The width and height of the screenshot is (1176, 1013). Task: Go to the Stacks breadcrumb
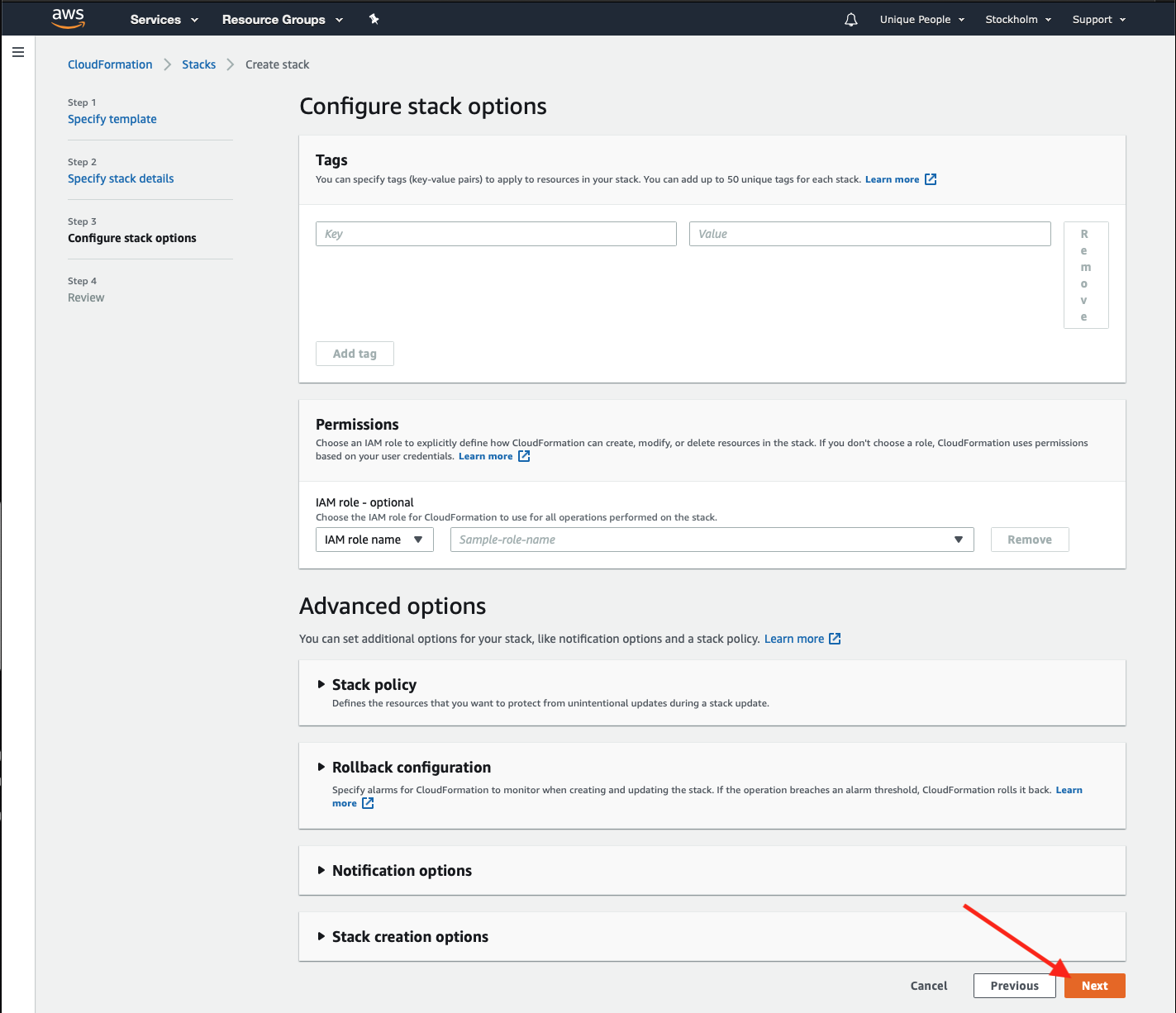click(198, 64)
